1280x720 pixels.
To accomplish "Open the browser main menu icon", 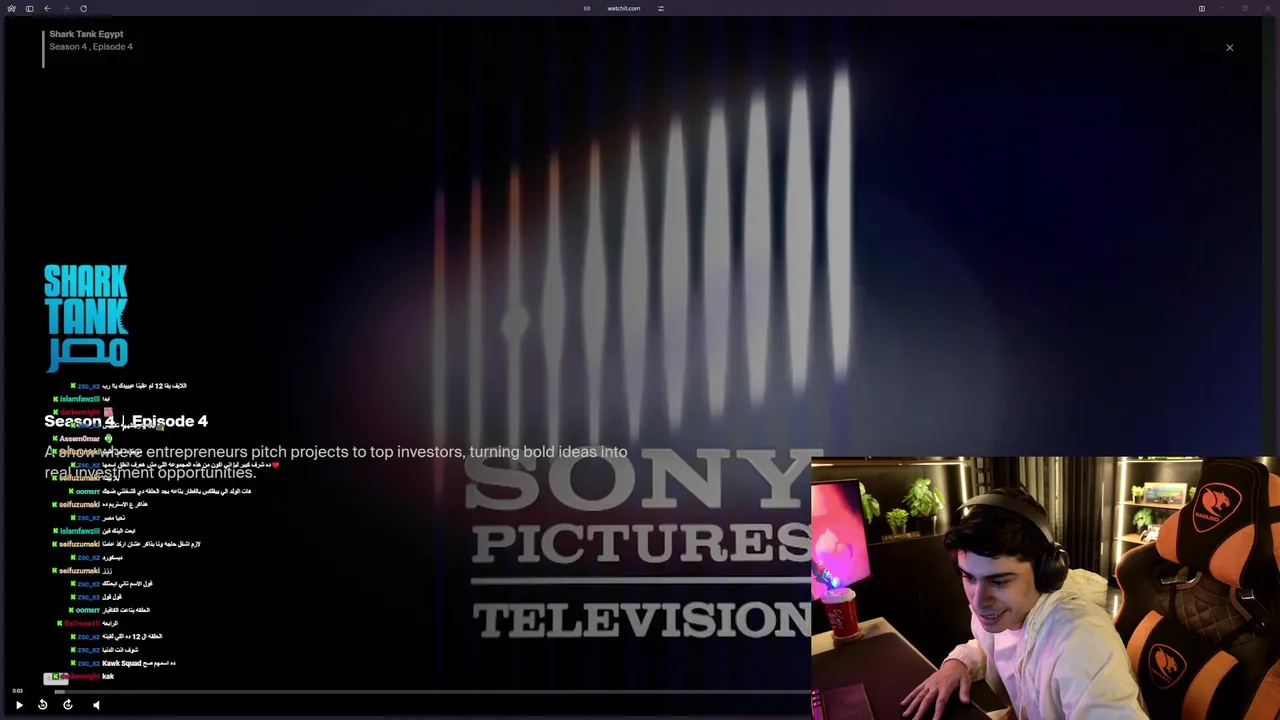I will [x=11, y=8].
